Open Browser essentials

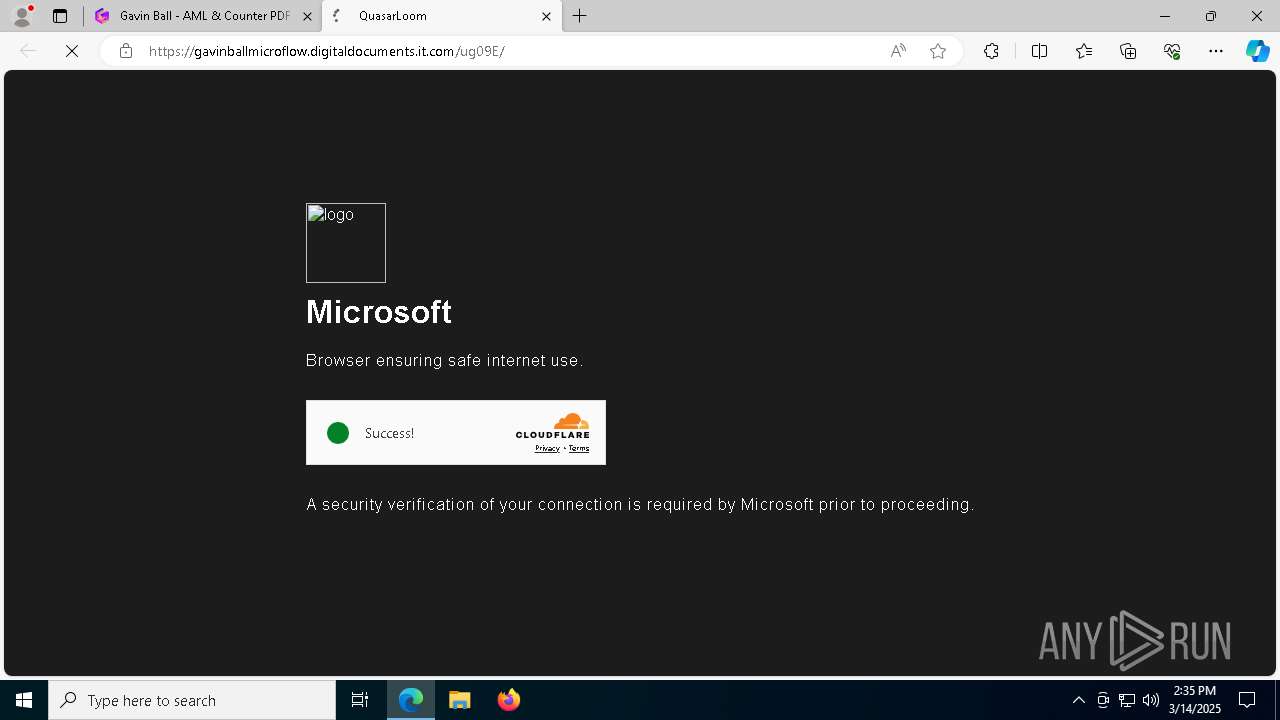[x=1172, y=51]
